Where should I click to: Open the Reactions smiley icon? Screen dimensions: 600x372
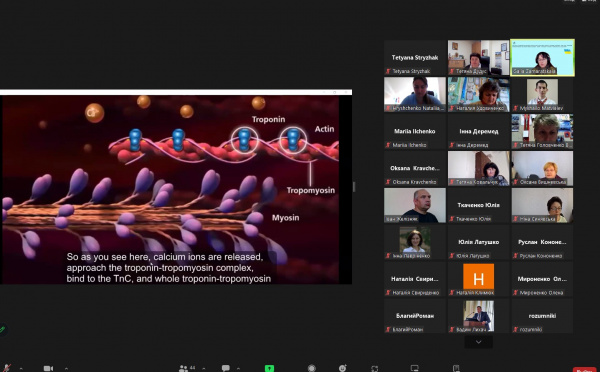[343, 368]
